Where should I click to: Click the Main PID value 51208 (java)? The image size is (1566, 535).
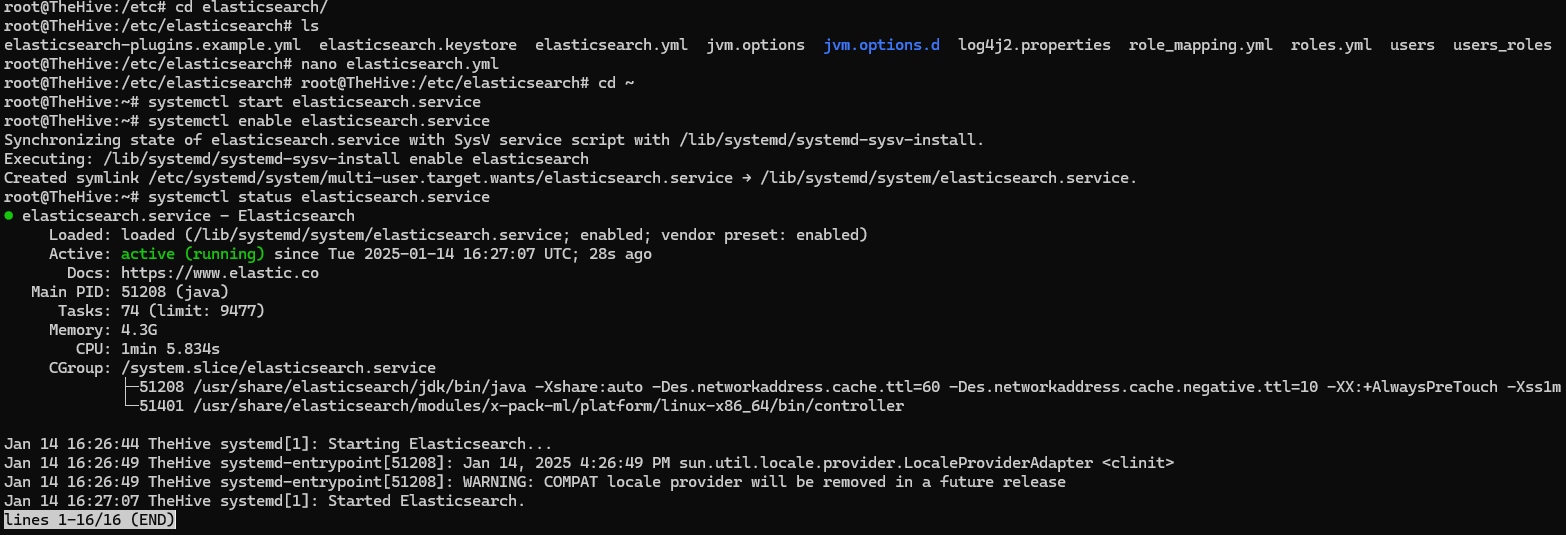point(175,292)
